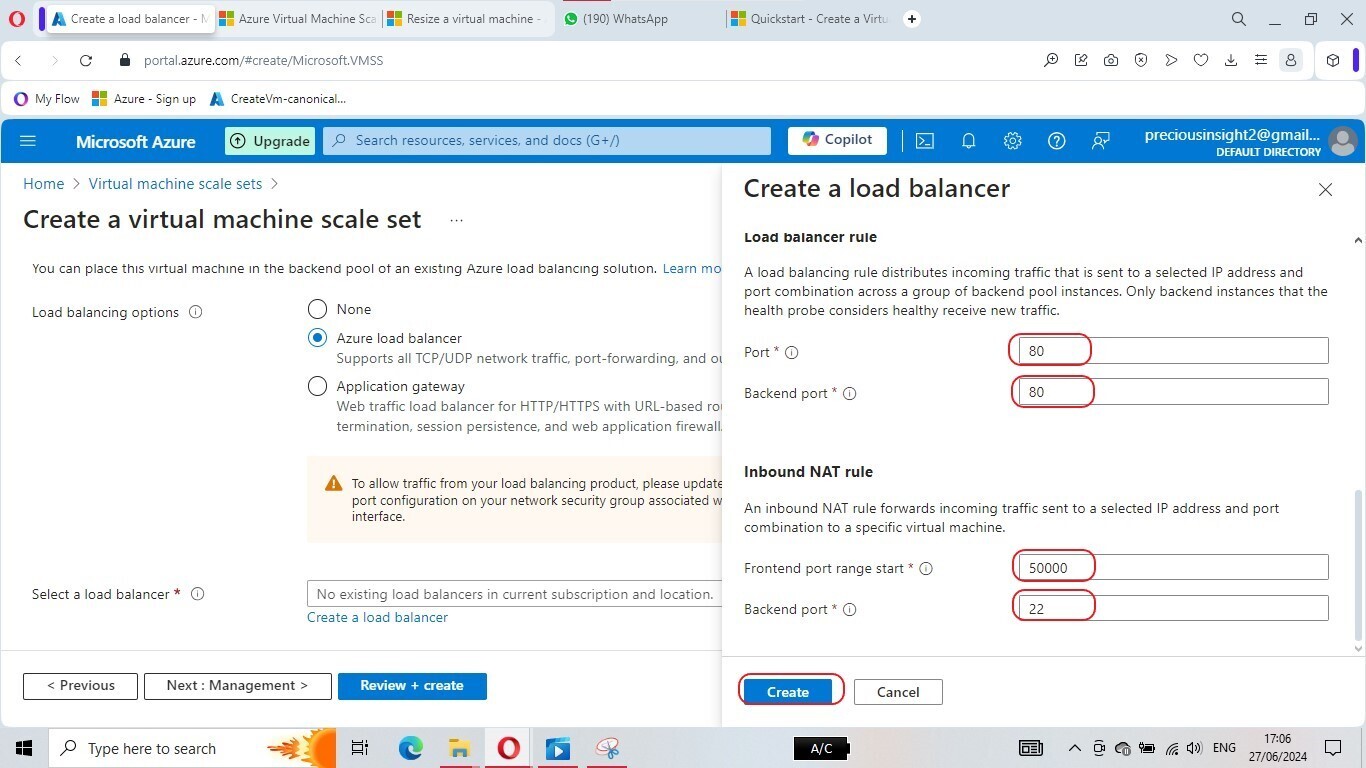Open Task View on the taskbar
The height and width of the screenshot is (768, 1366).
pos(360,748)
